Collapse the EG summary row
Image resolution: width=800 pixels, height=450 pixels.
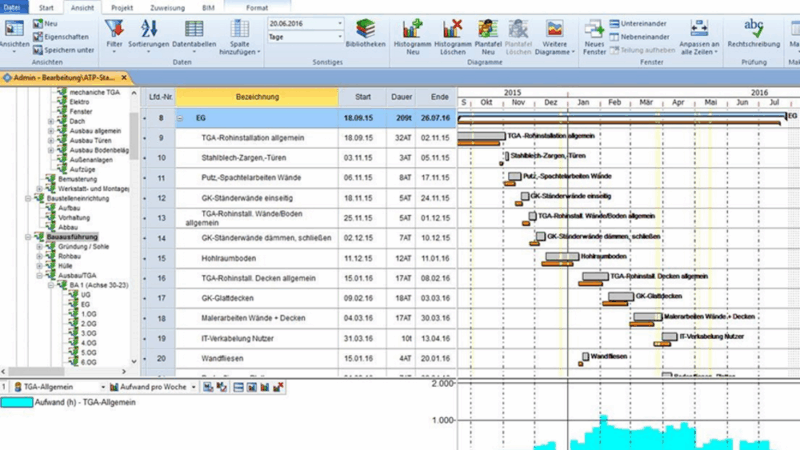(x=180, y=118)
